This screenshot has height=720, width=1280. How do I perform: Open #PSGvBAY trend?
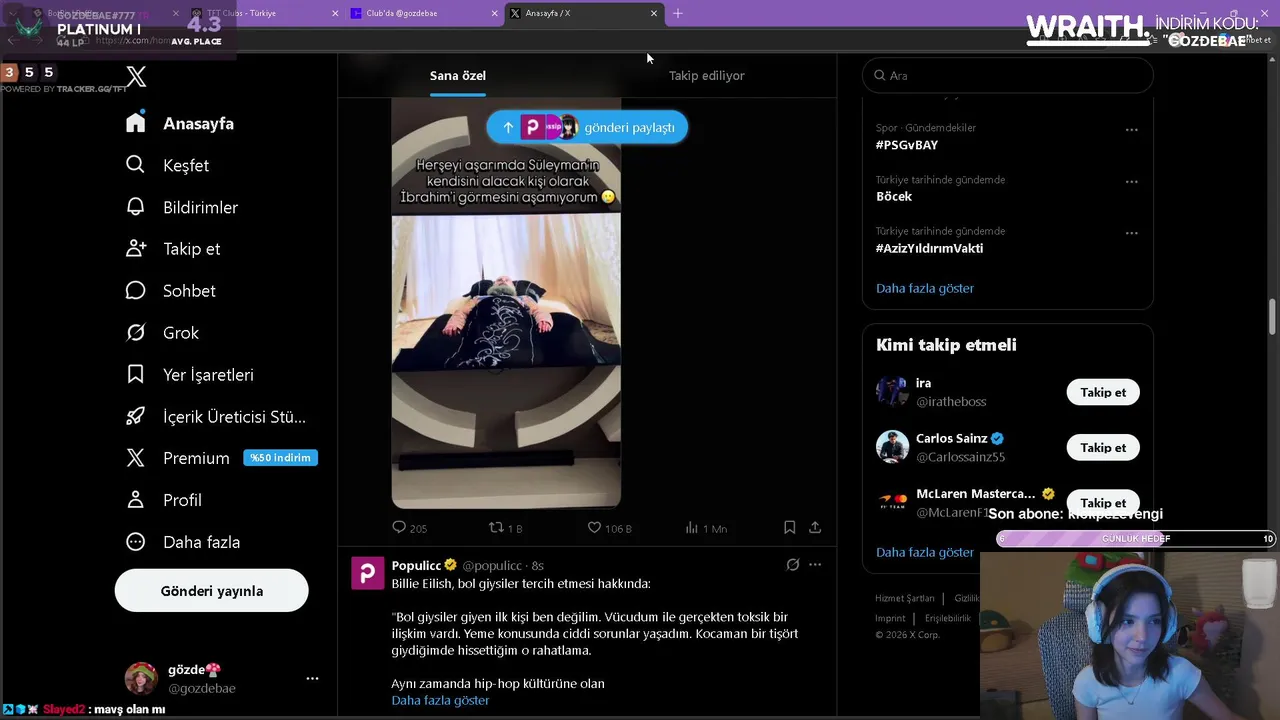tap(907, 145)
